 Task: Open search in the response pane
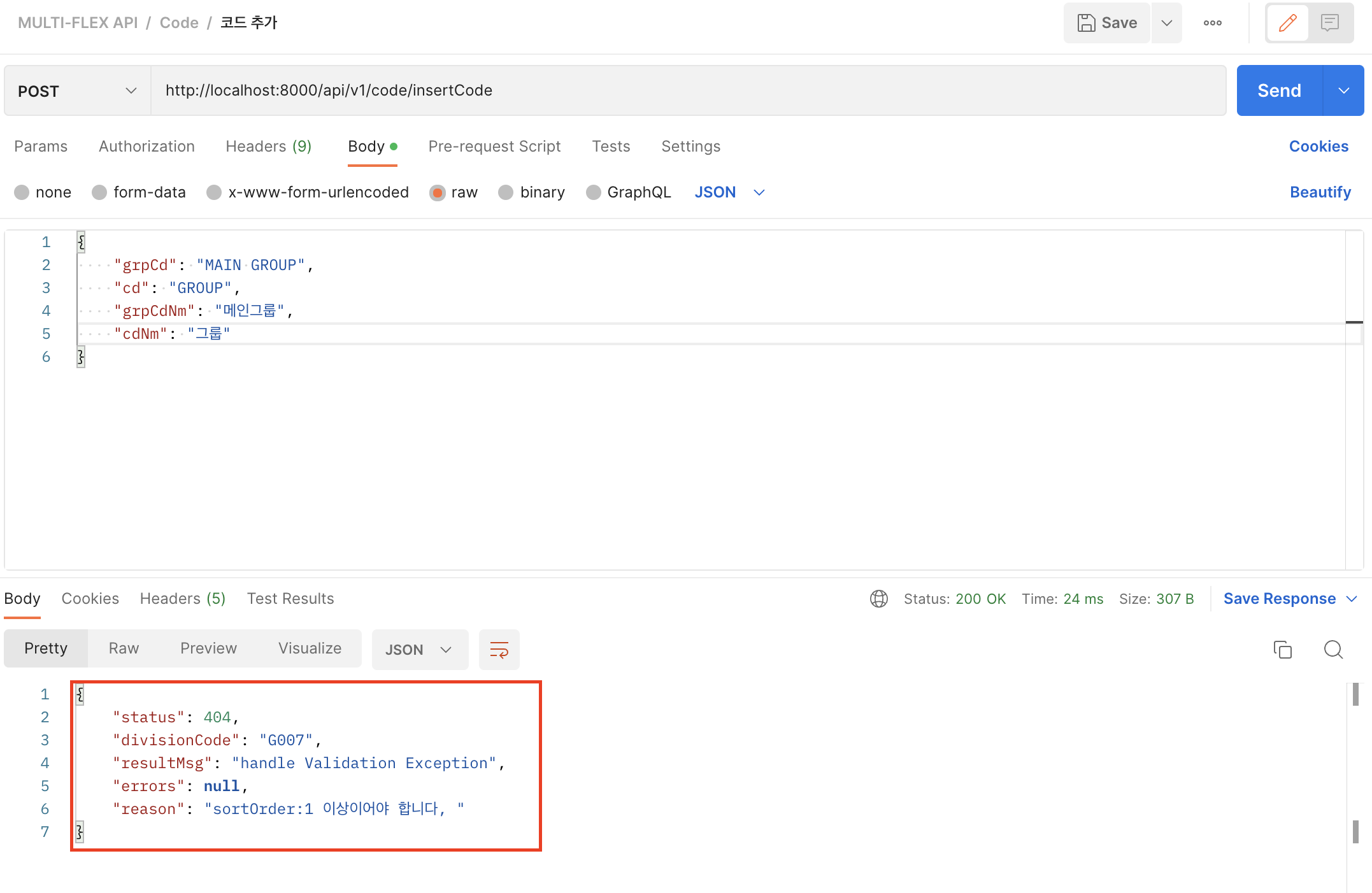coord(1333,650)
